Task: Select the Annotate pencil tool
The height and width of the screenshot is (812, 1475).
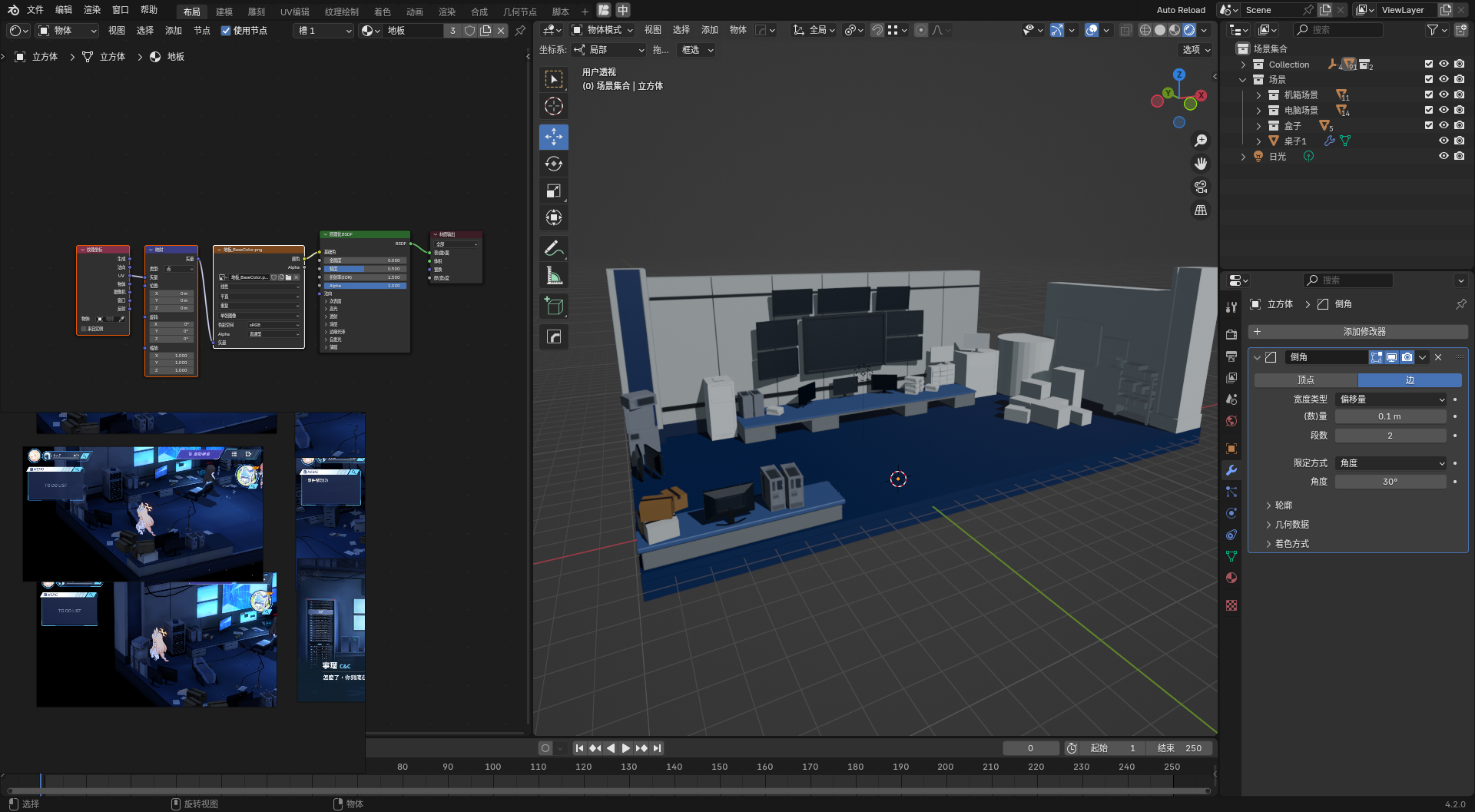Action: click(x=553, y=248)
